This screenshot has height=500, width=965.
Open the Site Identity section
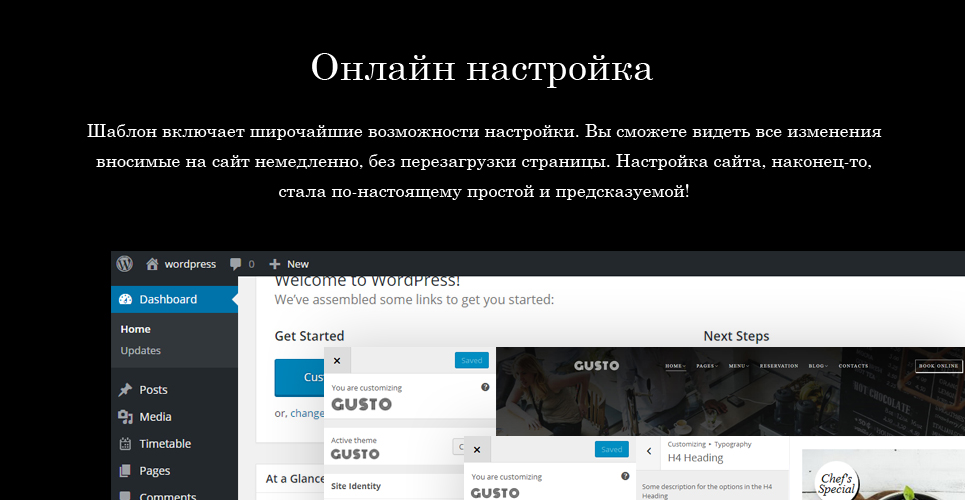356,486
